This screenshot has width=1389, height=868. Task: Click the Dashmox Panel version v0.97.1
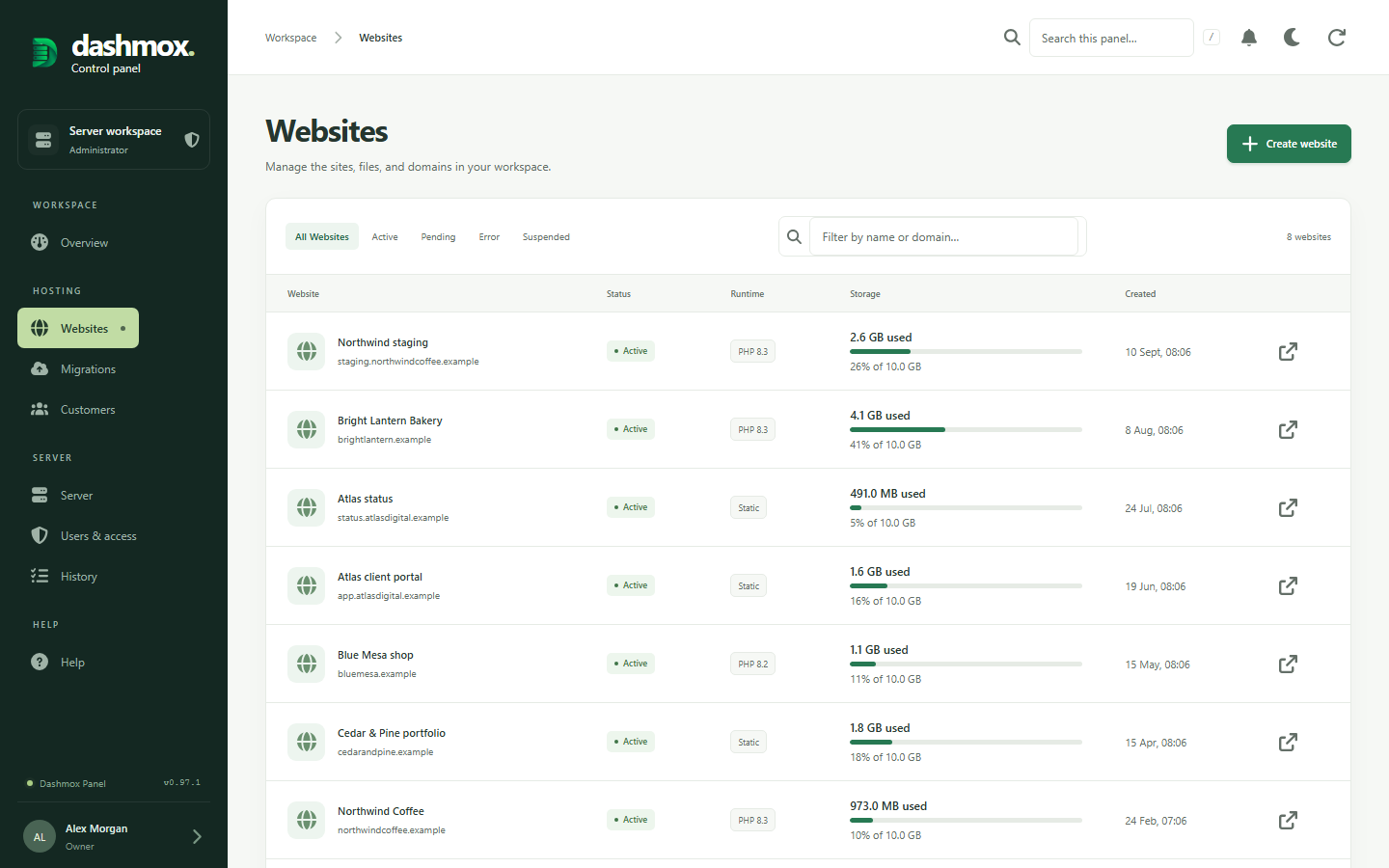pyautogui.click(x=182, y=783)
